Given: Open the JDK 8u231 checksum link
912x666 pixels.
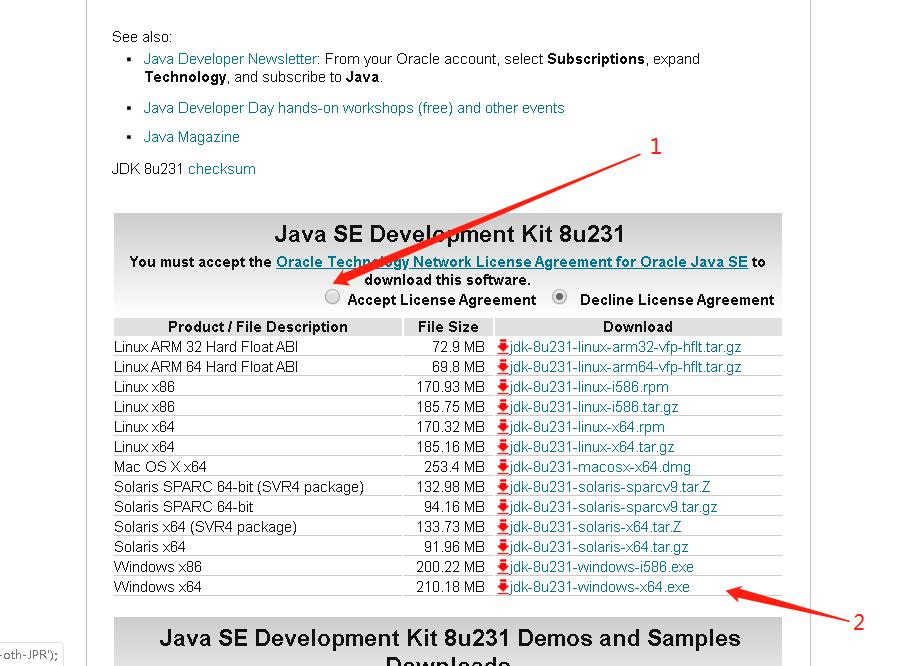Looking at the screenshot, I should (222, 169).
